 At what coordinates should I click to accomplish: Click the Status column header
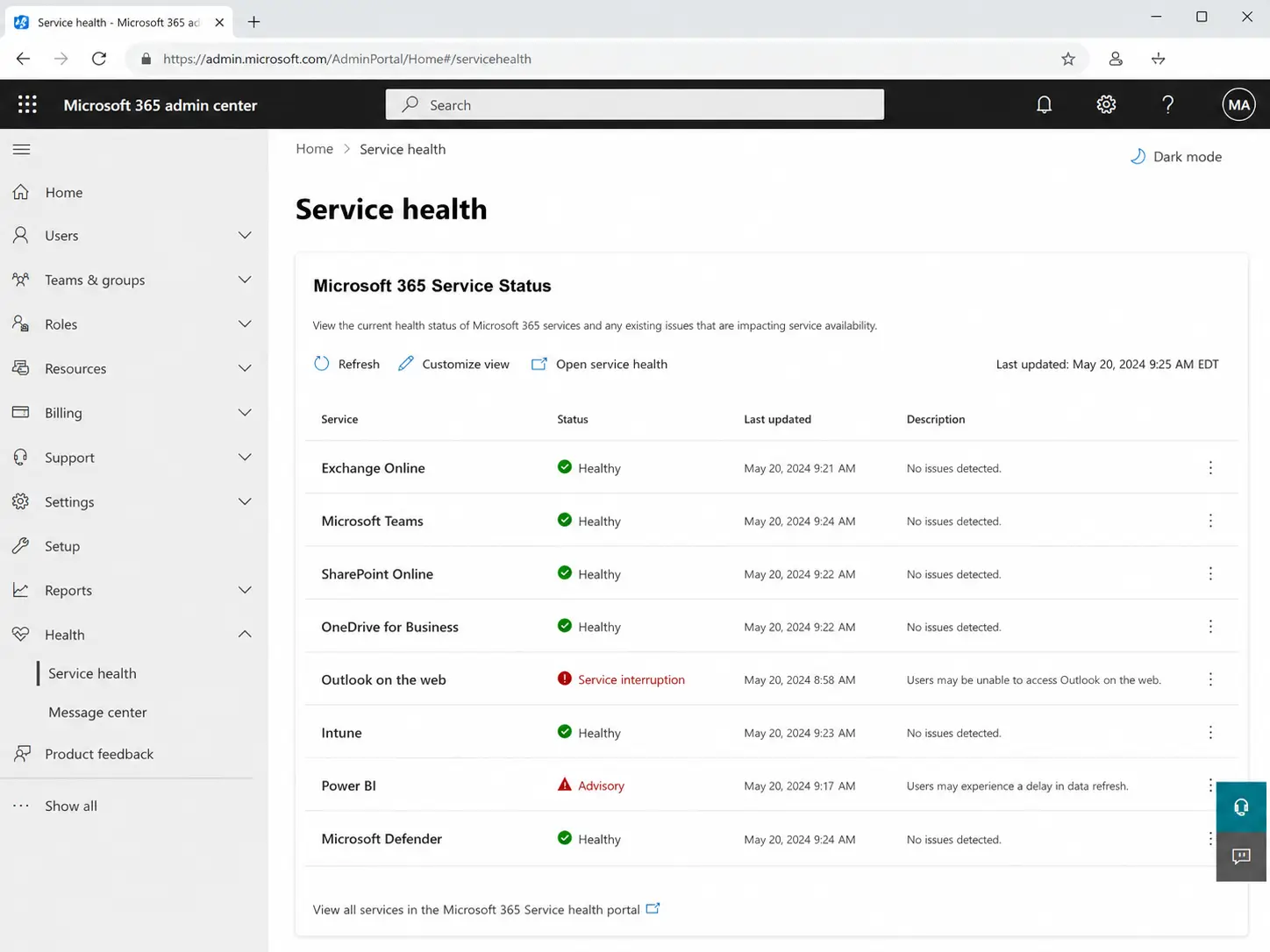click(x=573, y=419)
